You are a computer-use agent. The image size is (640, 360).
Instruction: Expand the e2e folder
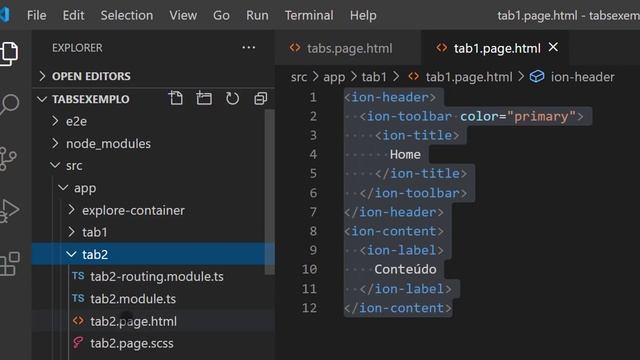(55, 121)
